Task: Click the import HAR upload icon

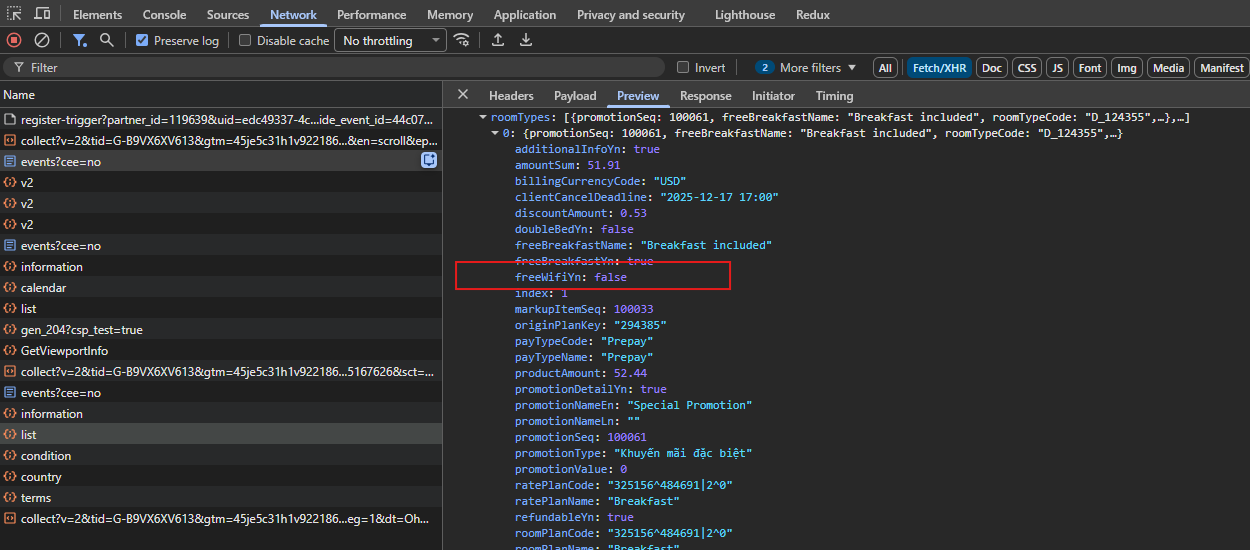Action: pos(498,40)
